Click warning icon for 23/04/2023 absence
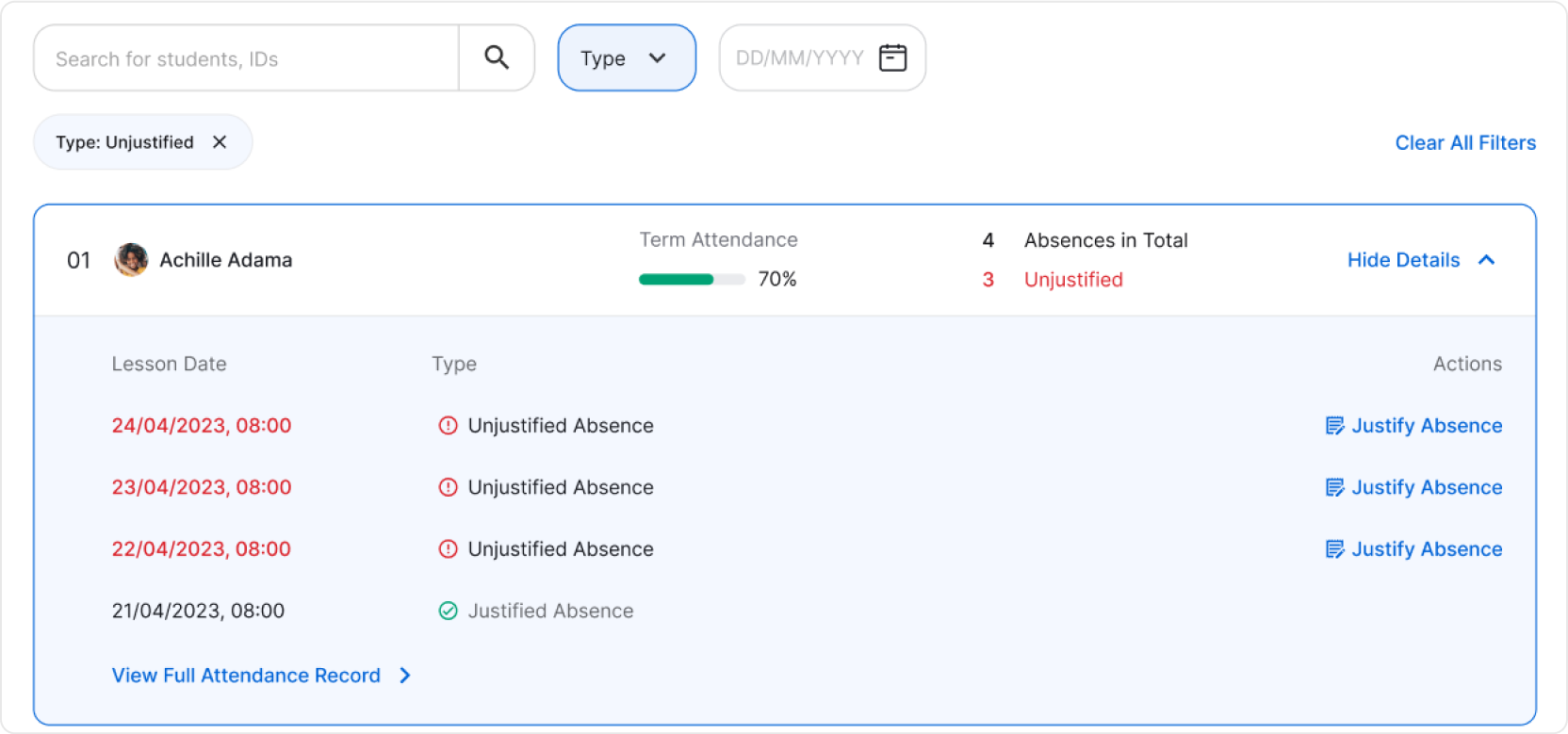1568x734 pixels. point(449,487)
